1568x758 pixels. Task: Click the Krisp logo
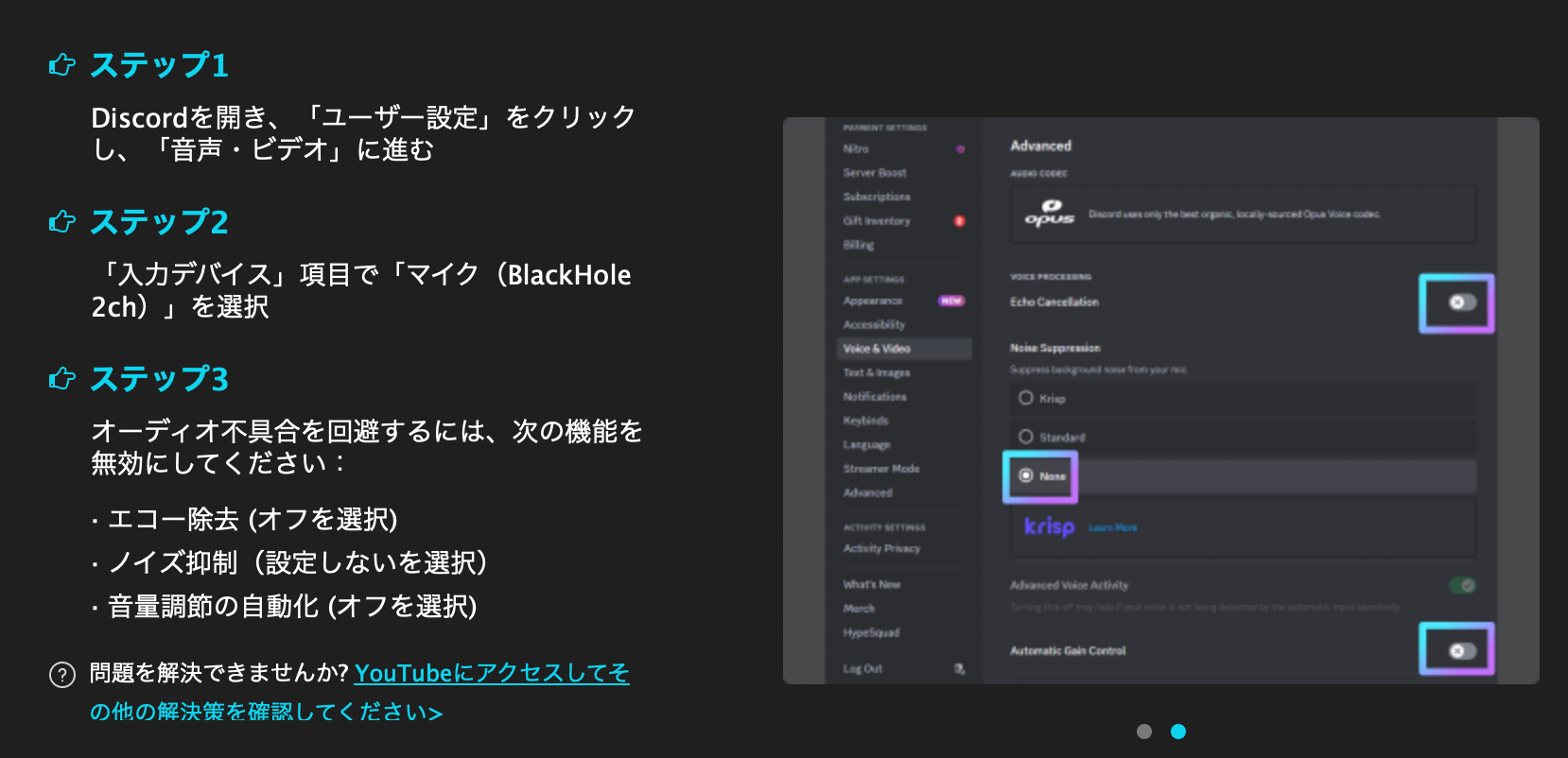pyautogui.click(x=1050, y=526)
